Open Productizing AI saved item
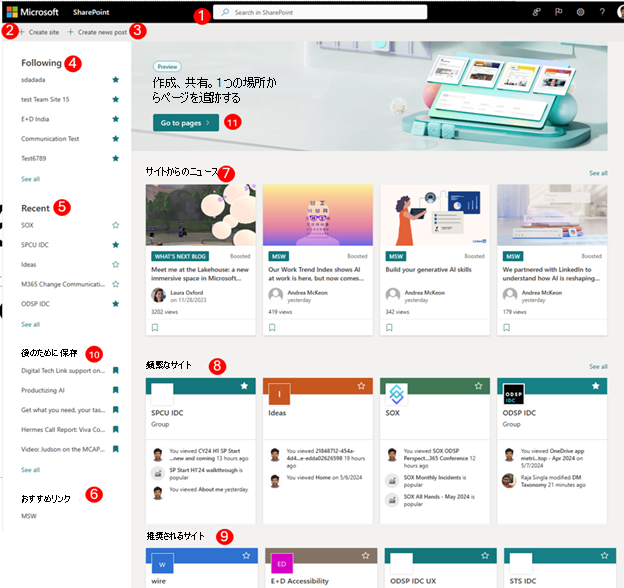The image size is (624, 588). tap(43, 390)
